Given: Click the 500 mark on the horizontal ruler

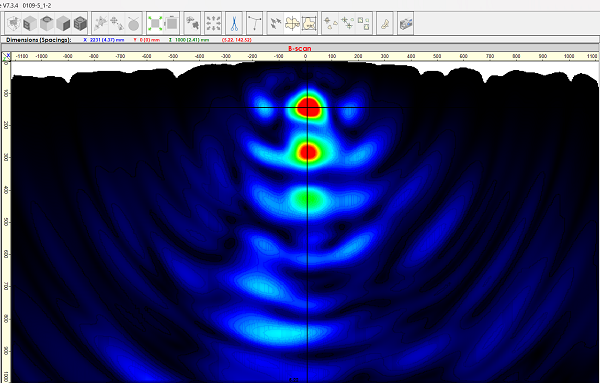Looking at the screenshot, I should coord(437,56).
